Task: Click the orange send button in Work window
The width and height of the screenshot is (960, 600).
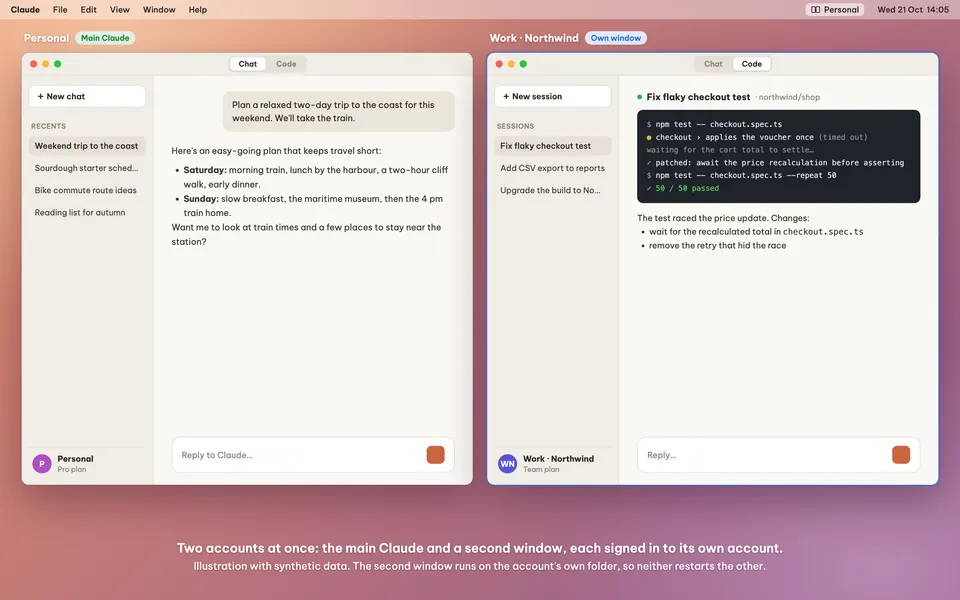Action: pyautogui.click(x=901, y=455)
